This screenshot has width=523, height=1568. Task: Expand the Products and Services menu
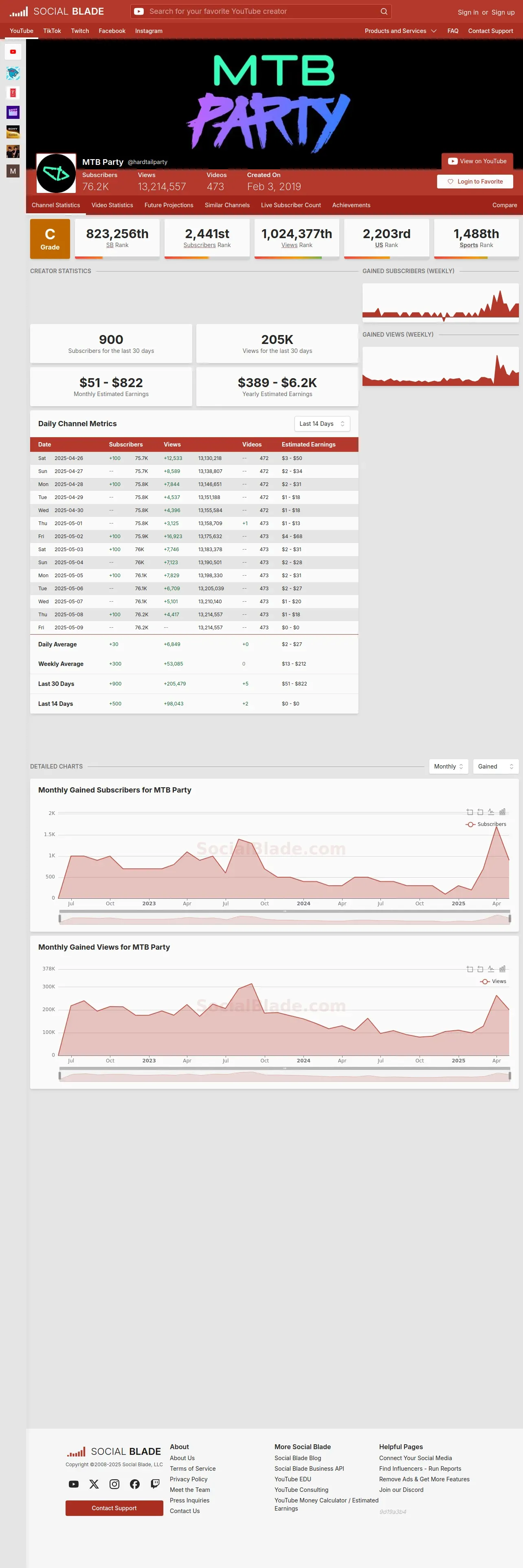click(401, 31)
